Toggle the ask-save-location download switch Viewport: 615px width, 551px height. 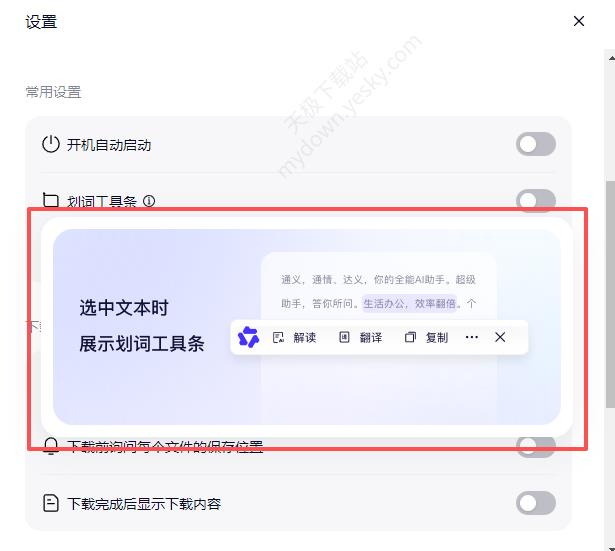pos(536,447)
